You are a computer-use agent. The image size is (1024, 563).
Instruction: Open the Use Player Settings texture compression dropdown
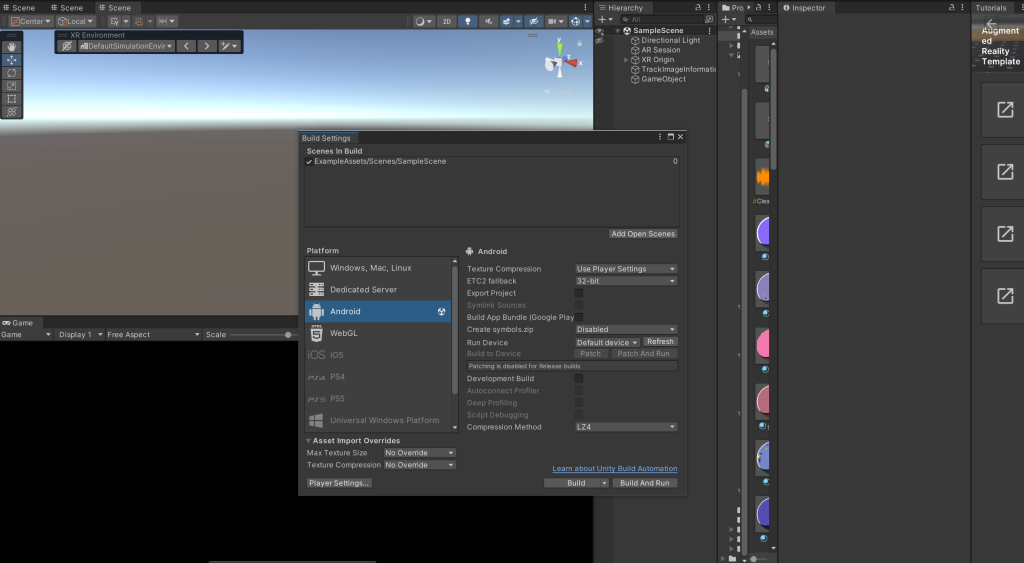pos(626,269)
